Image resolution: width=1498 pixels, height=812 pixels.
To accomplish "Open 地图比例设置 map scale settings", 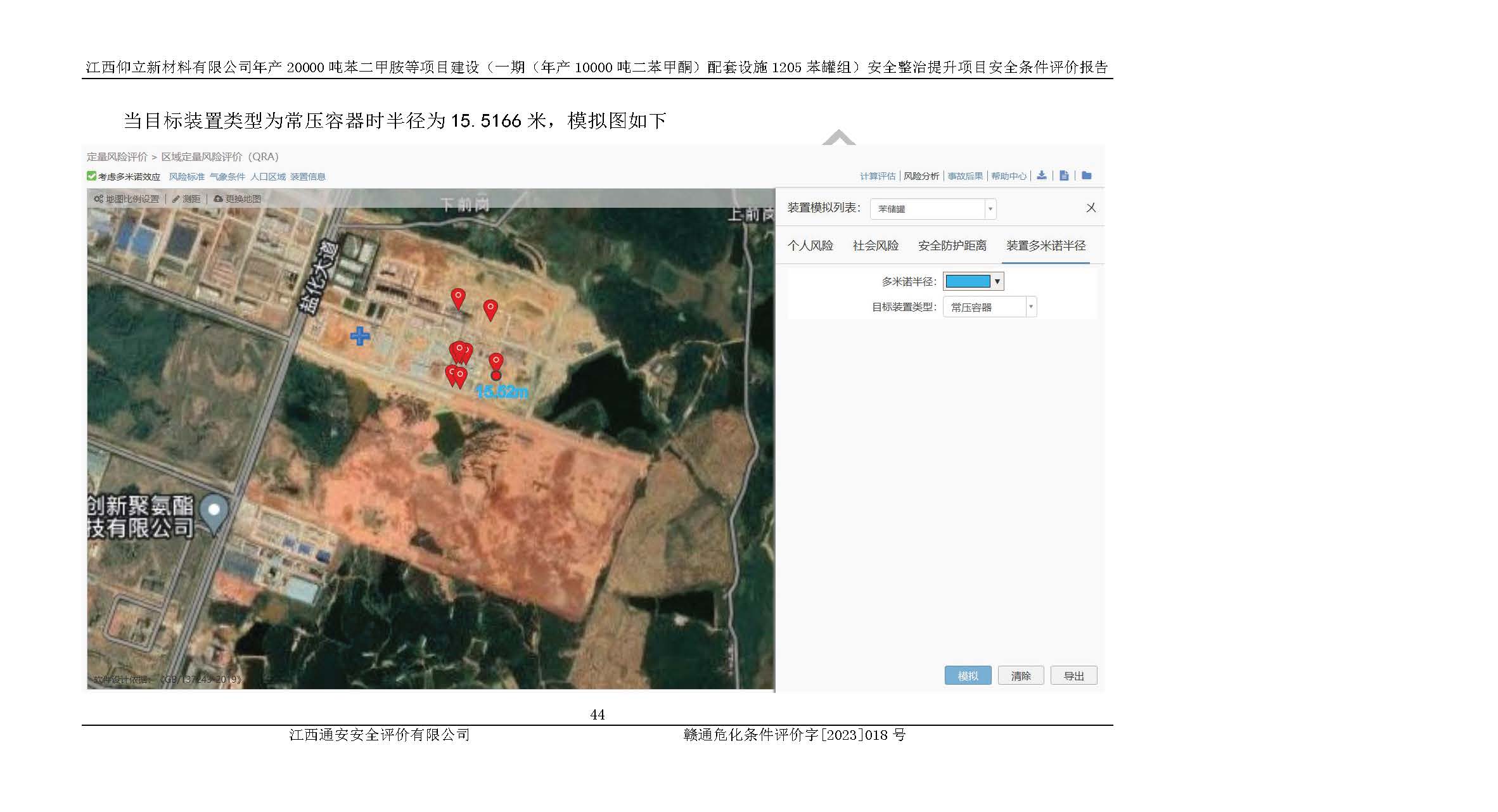I will click(x=127, y=199).
